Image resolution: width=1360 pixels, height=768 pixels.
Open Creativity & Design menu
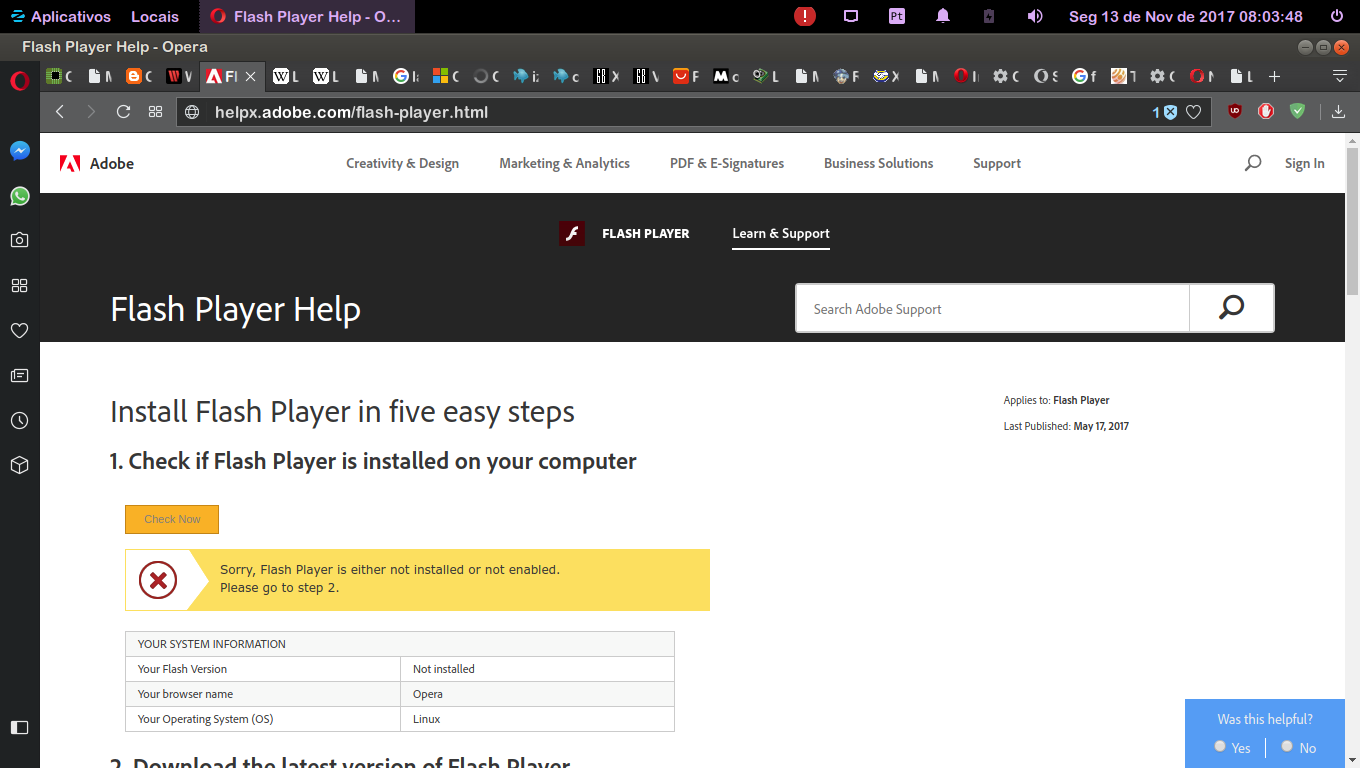pos(402,163)
